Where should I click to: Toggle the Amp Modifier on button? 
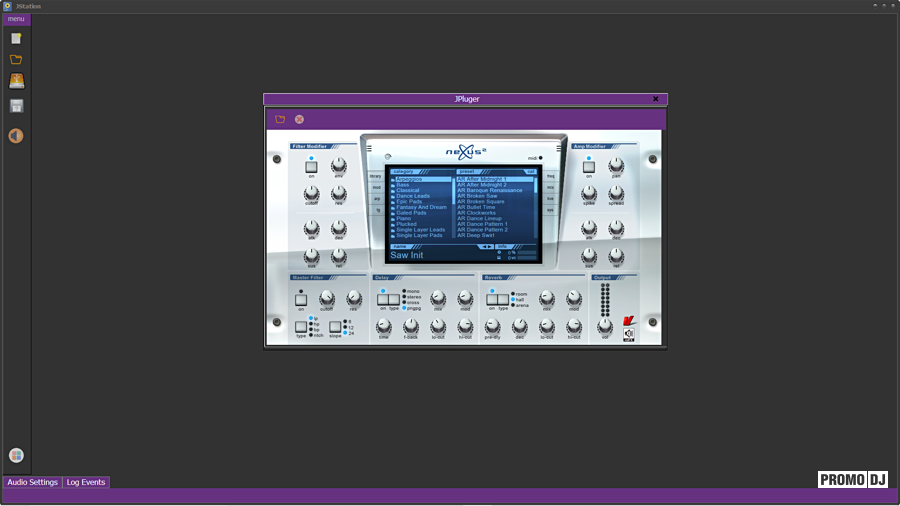pos(589,167)
